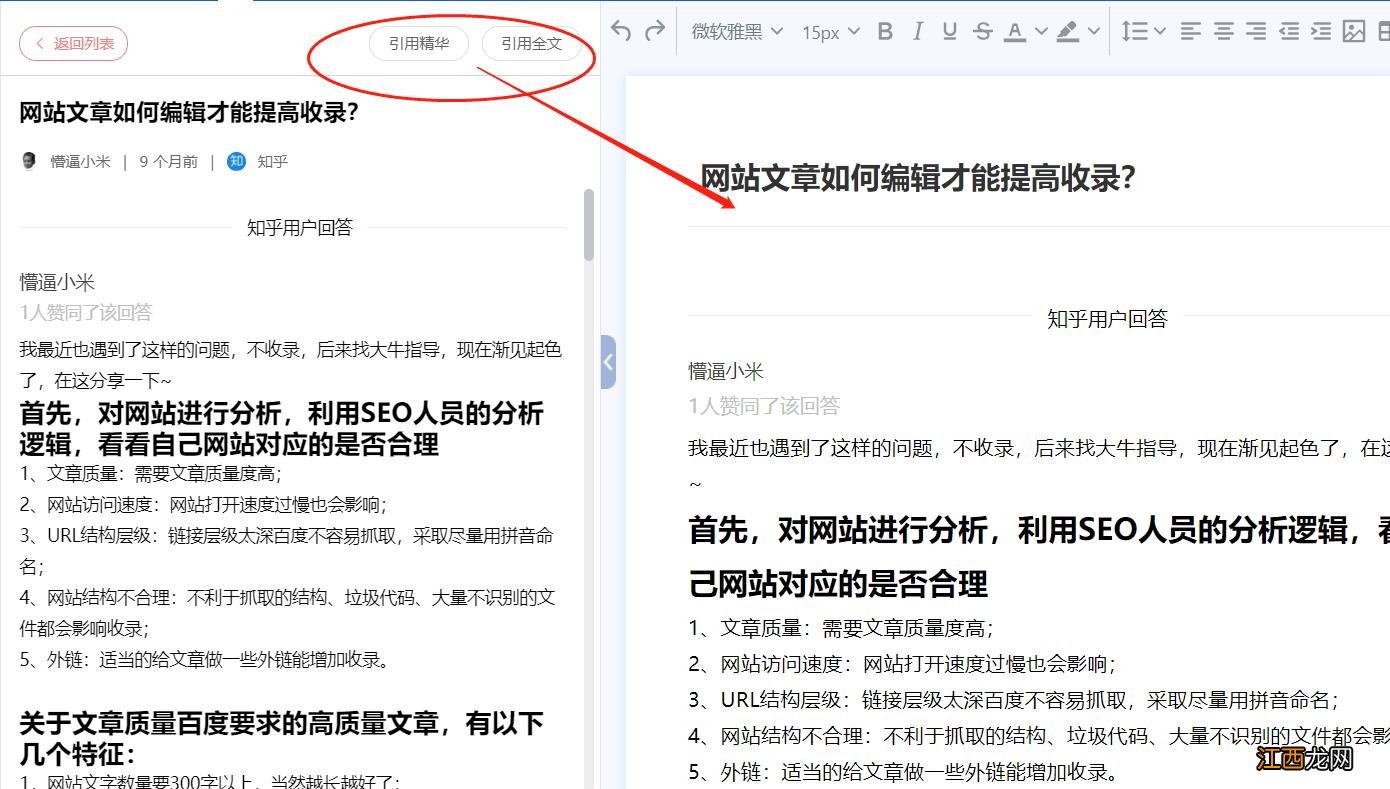The height and width of the screenshot is (789, 1390).
Task: Align text to the right
Action: pyautogui.click(x=1256, y=32)
